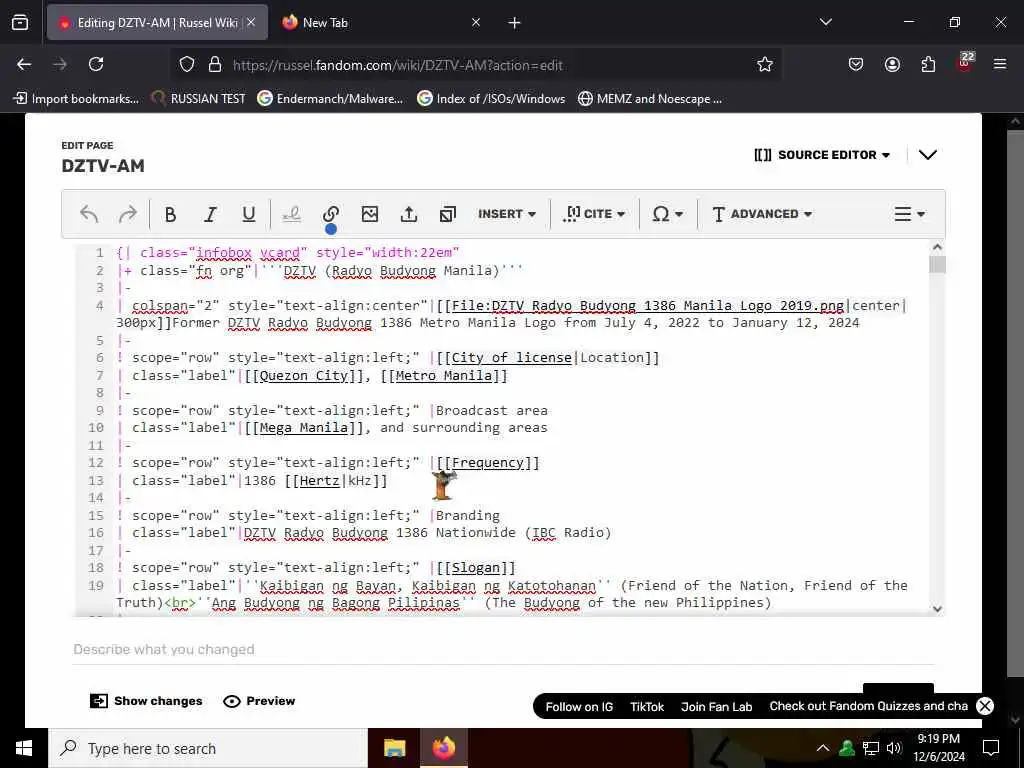Click the gallery/template icon in toolbar
The width and height of the screenshot is (1024, 768).
[448, 214]
